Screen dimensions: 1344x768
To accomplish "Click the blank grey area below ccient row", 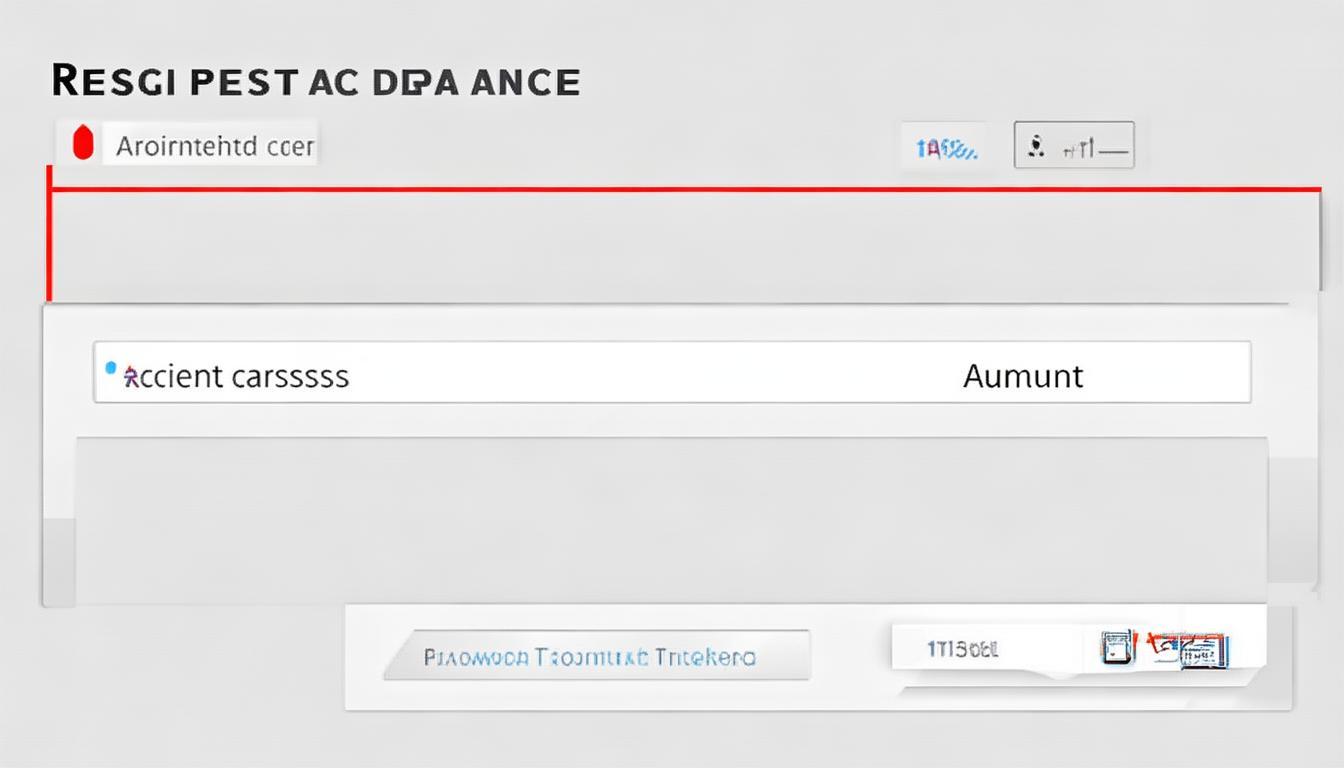I will (670, 520).
